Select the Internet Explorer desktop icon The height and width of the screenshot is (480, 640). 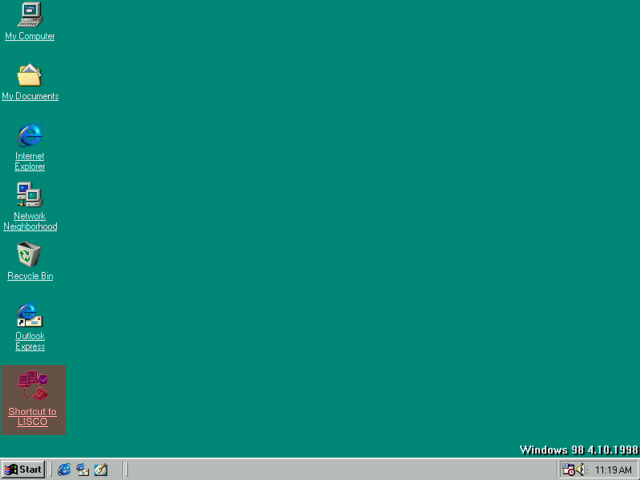tap(30, 135)
